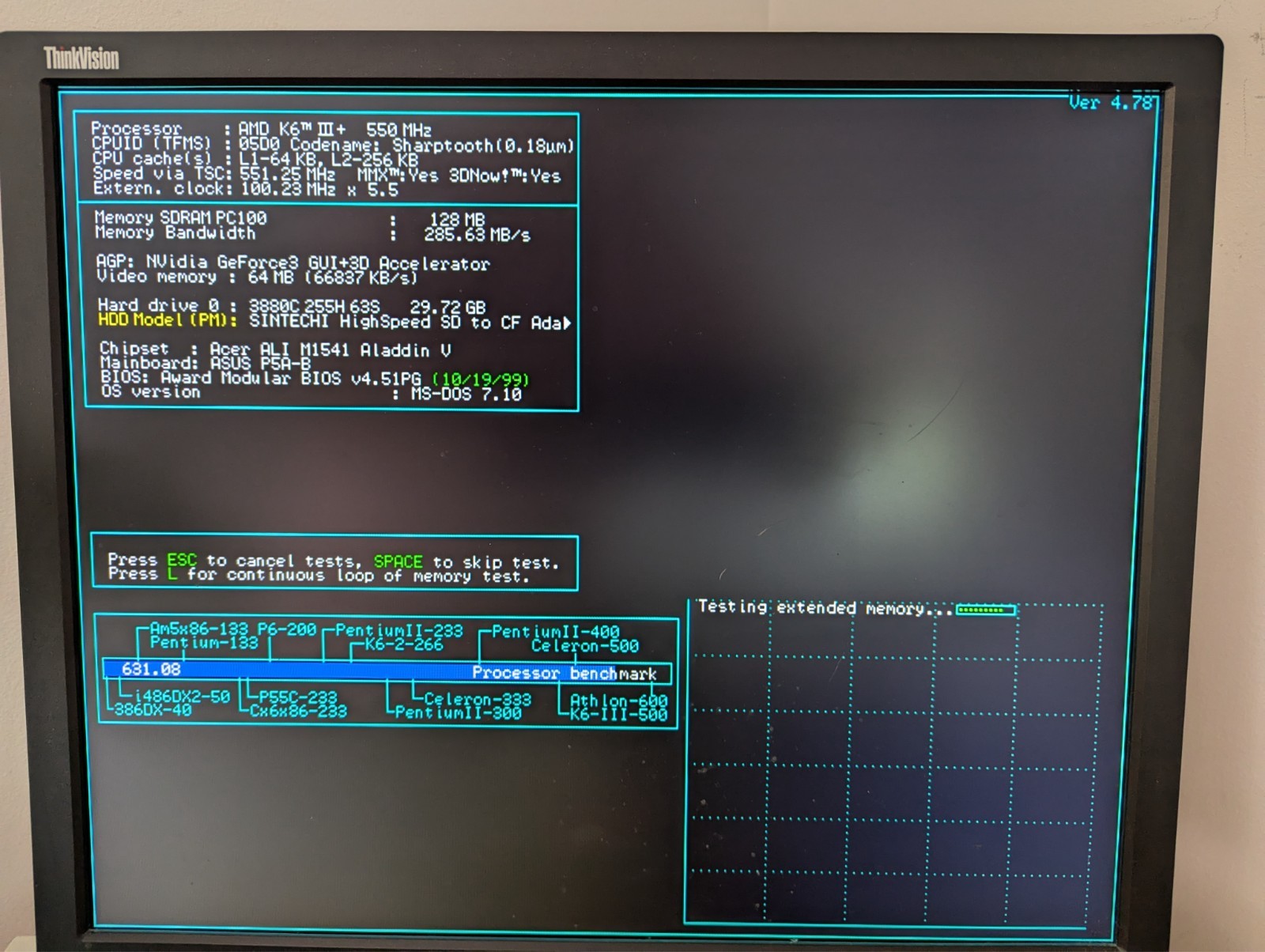Click the '3DNow!: Yes' entry
The image size is (1265, 952).
pos(504,176)
